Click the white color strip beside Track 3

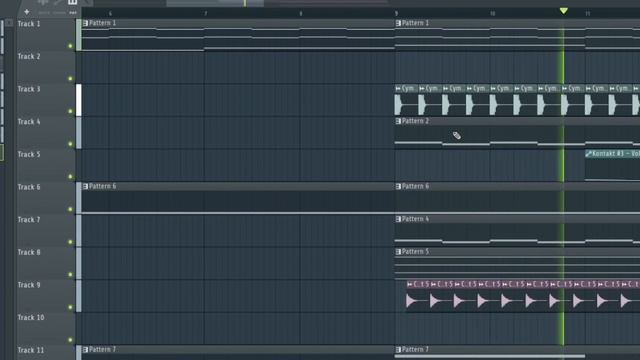point(79,100)
